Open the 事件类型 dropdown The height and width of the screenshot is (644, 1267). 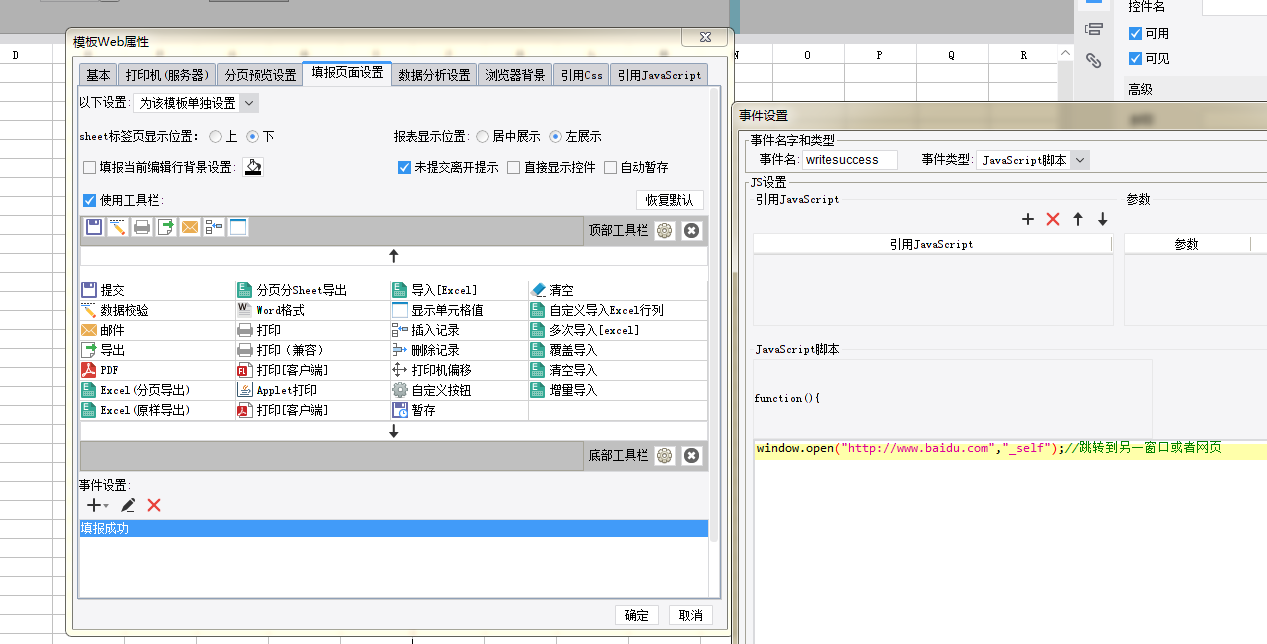1032,160
